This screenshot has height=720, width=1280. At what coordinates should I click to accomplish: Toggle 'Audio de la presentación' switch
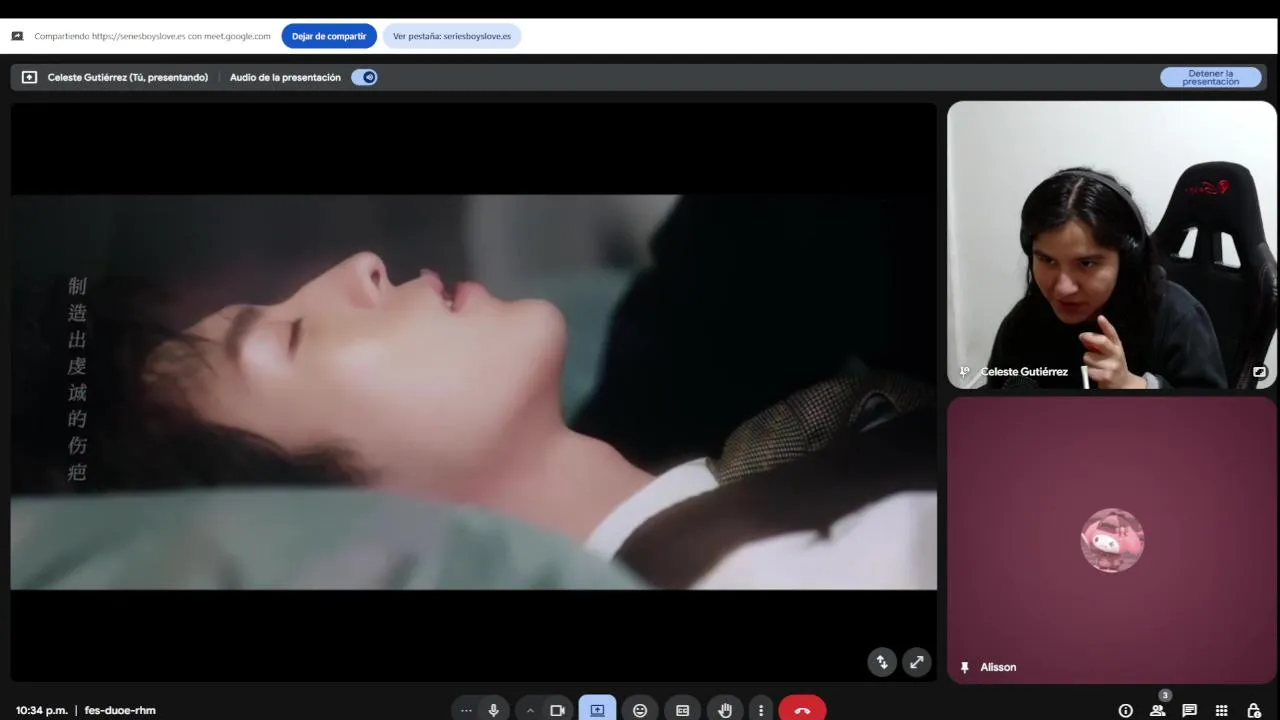click(364, 77)
